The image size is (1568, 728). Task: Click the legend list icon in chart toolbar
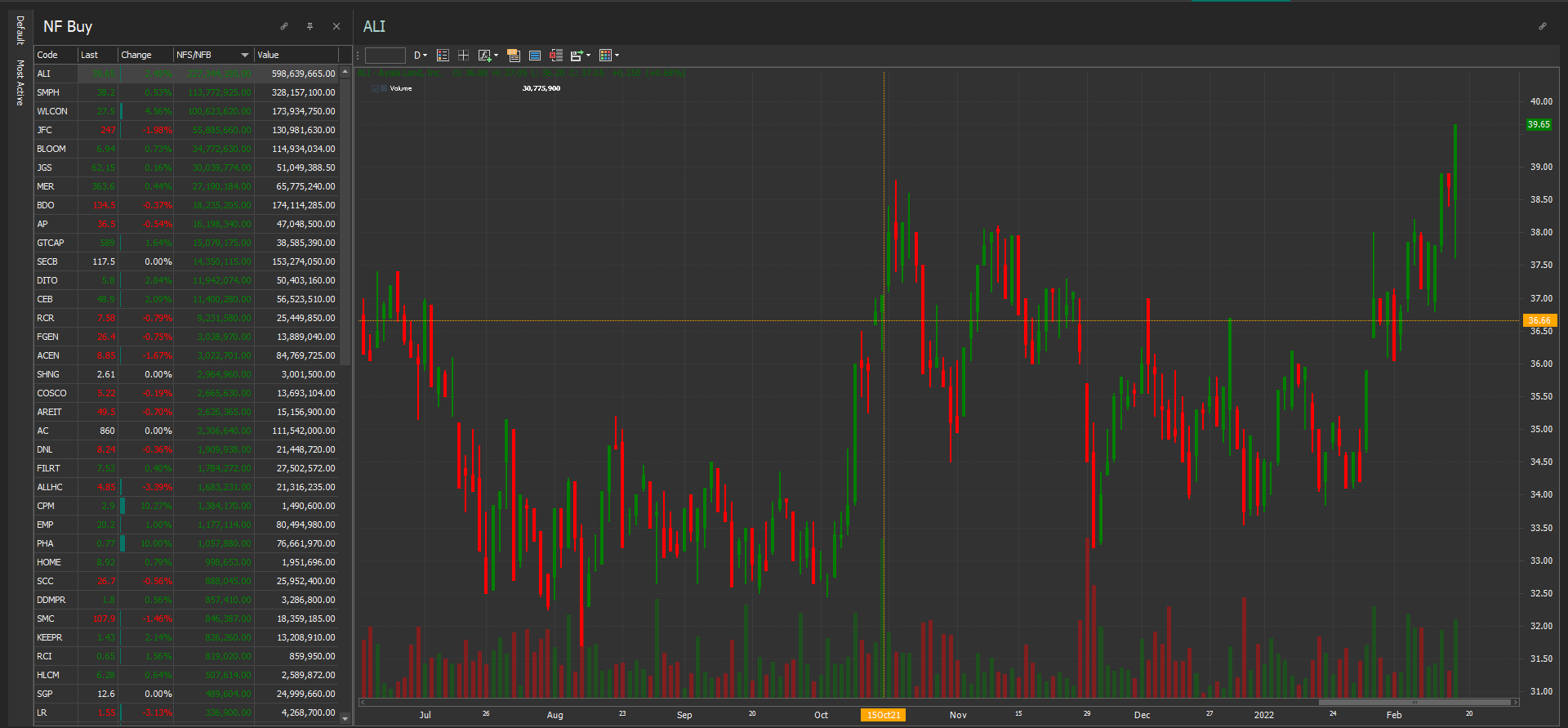pos(443,56)
